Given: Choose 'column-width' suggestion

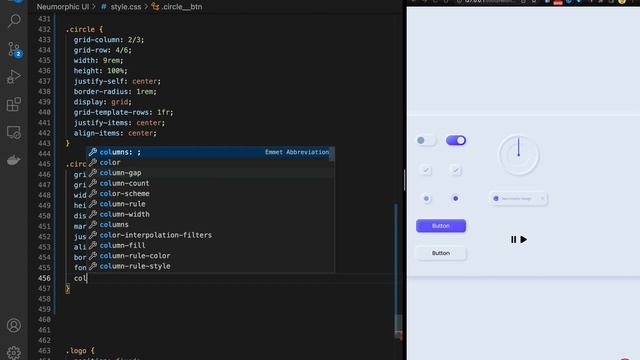Looking at the screenshot, I should coord(210,214).
